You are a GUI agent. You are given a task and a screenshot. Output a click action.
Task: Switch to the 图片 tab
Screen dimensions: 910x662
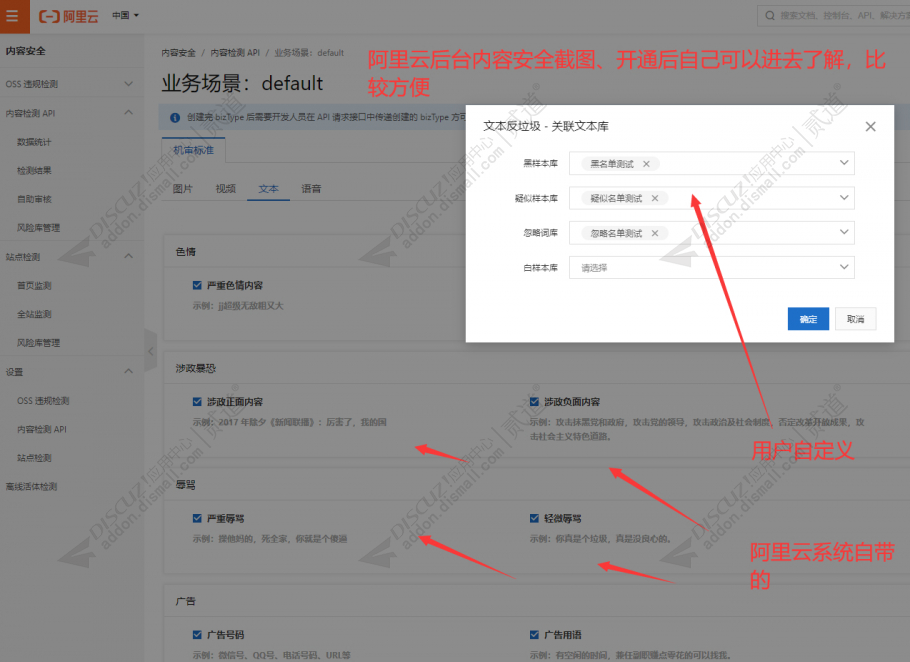(183, 189)
